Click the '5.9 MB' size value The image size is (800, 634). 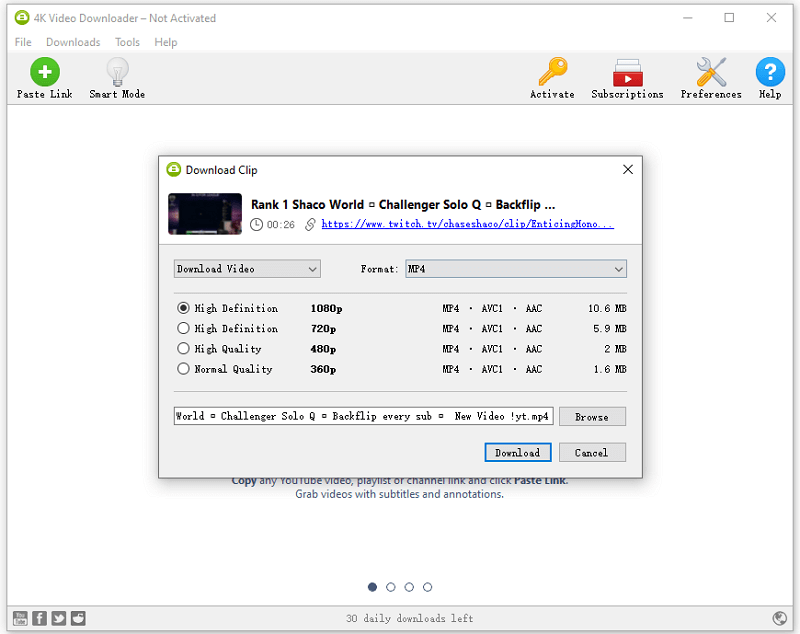610,328
